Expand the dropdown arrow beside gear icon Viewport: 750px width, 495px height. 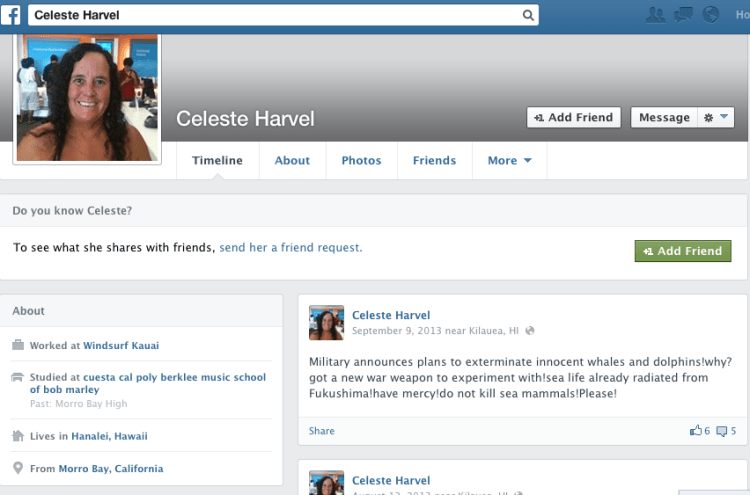[x=724, y=116]
